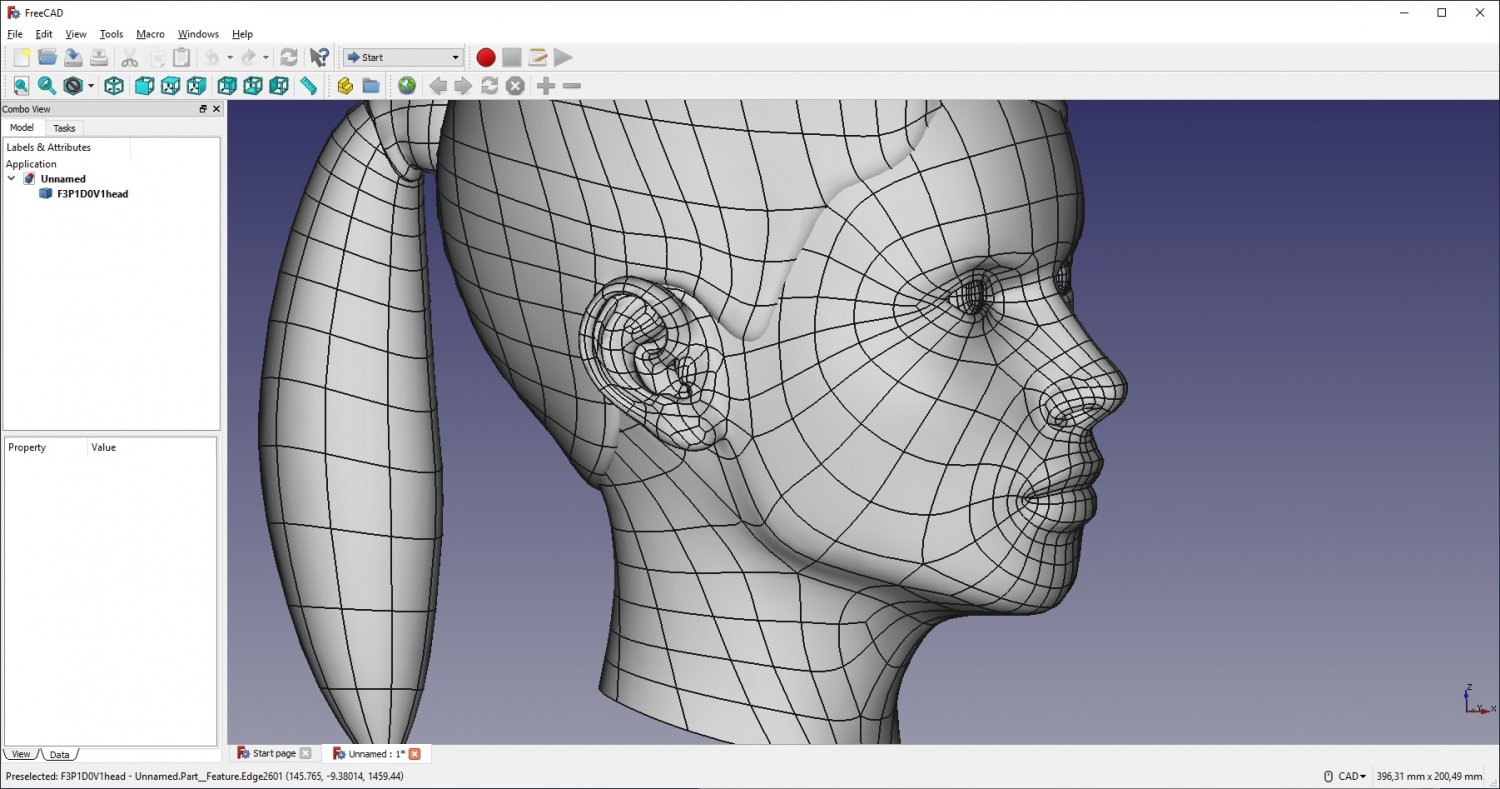1500x789 pixels.
Task: Close the Start page tab
Action: (x=306, y=753)
